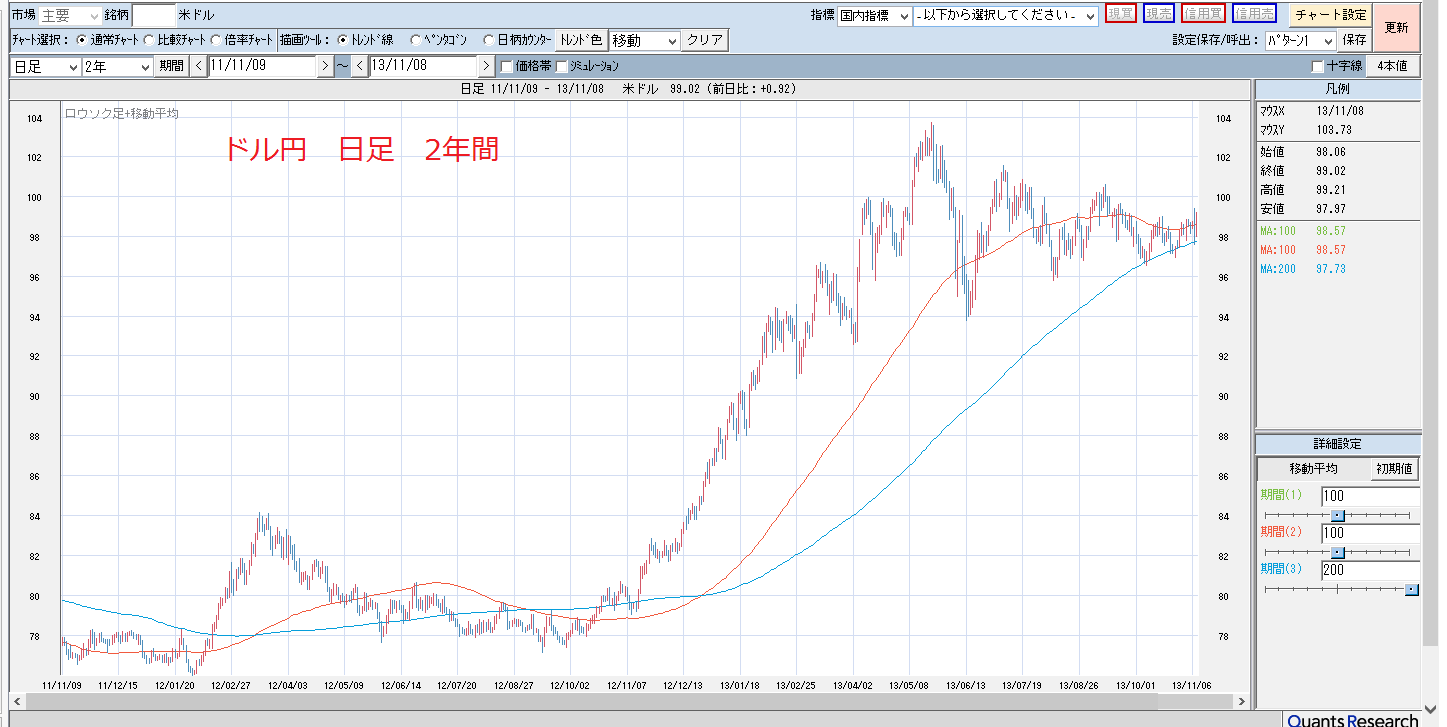The image size is (1447, 727).
Task: Click the start date field 11/11/09
Action: click(x=262, y=66)
